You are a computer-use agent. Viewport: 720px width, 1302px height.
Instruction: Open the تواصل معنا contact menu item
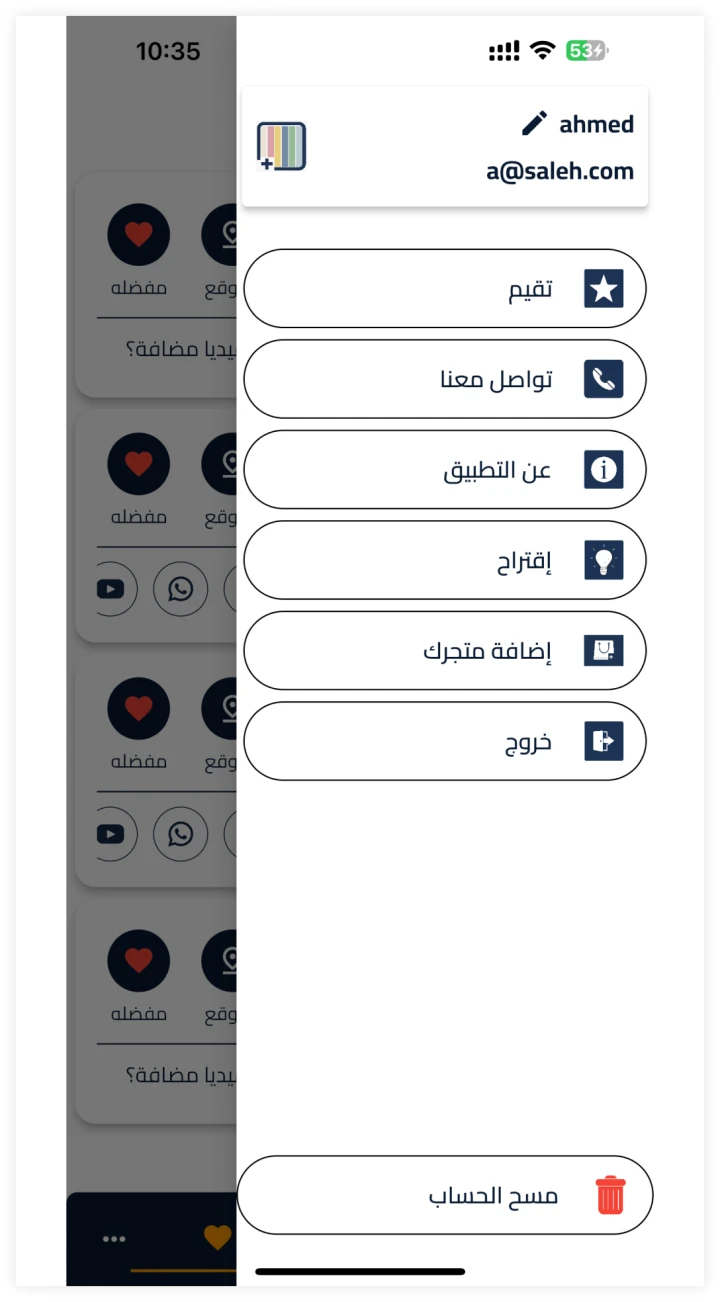(445, 380)
